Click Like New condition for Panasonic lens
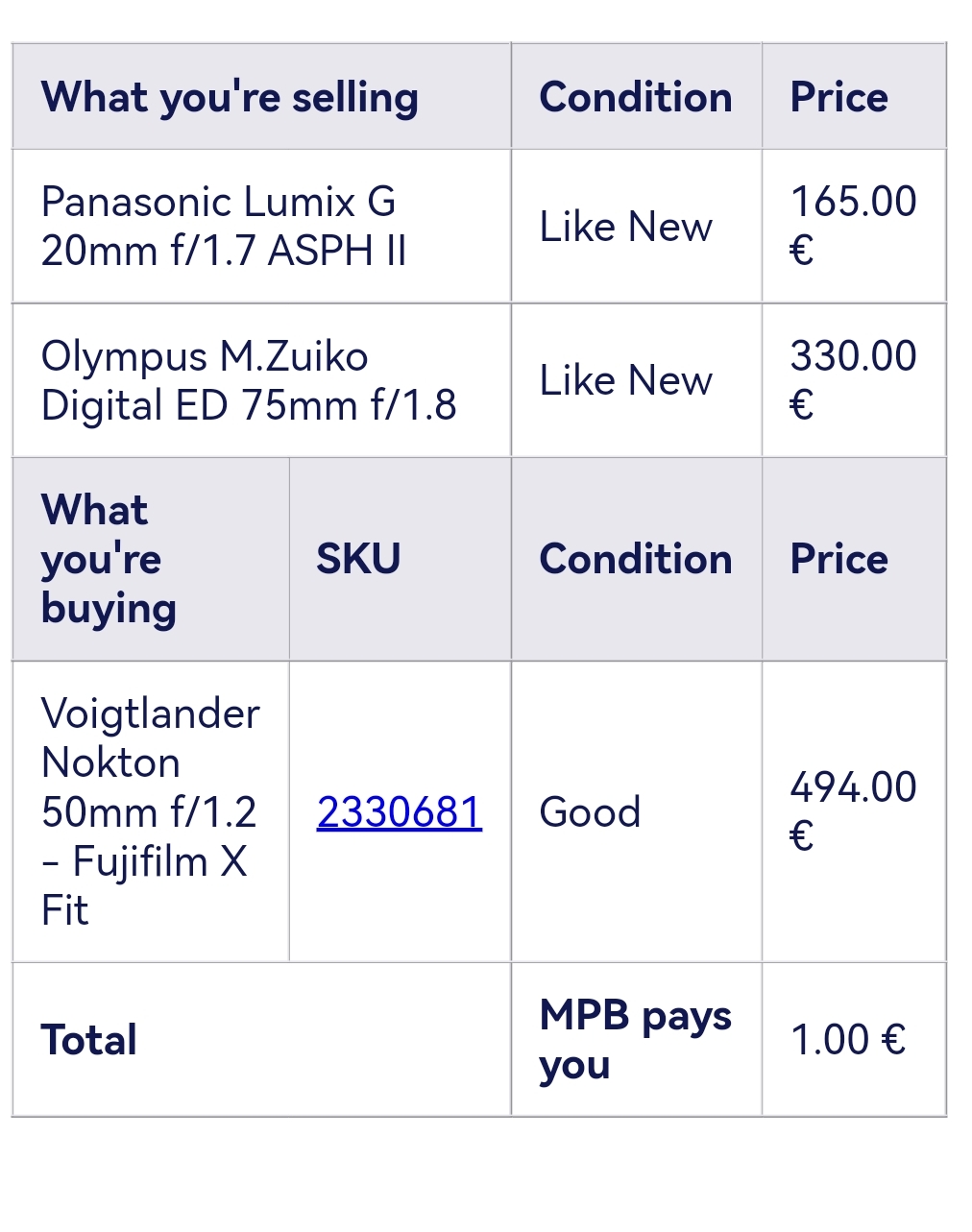The width and height of the screenshot is (972, 1232). tap(626, 227)
